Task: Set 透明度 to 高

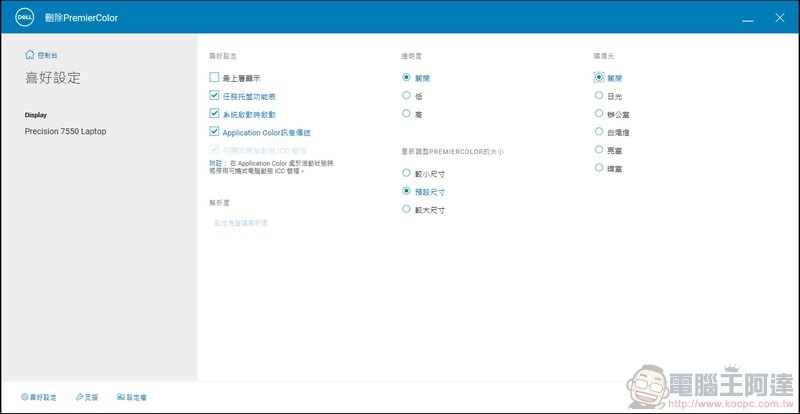Action: [x=406, y=114]
